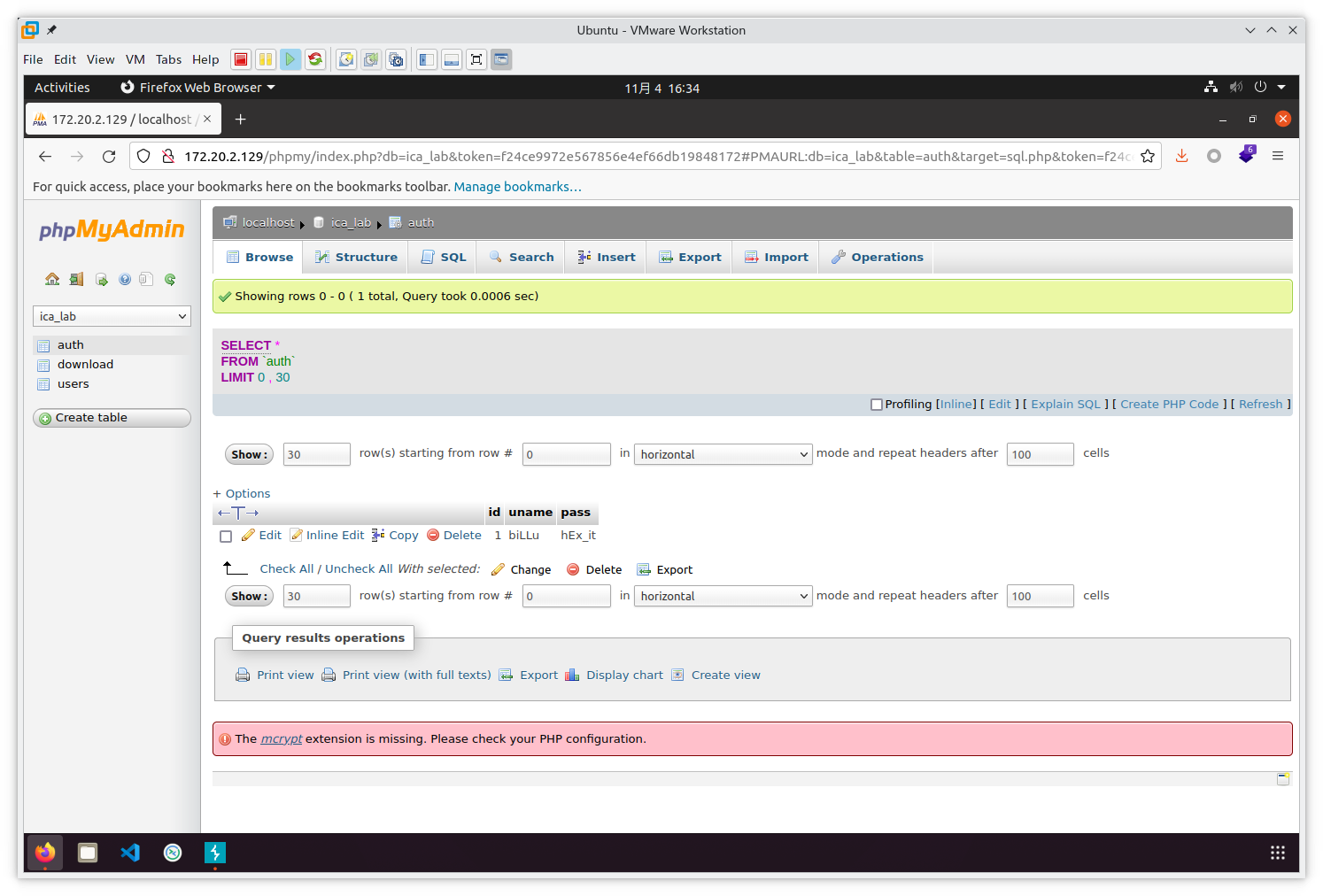Open the Tabs menu in VMware
Image resolution: width=1323 pixels, height=896 pixels.
click(168, 59)
